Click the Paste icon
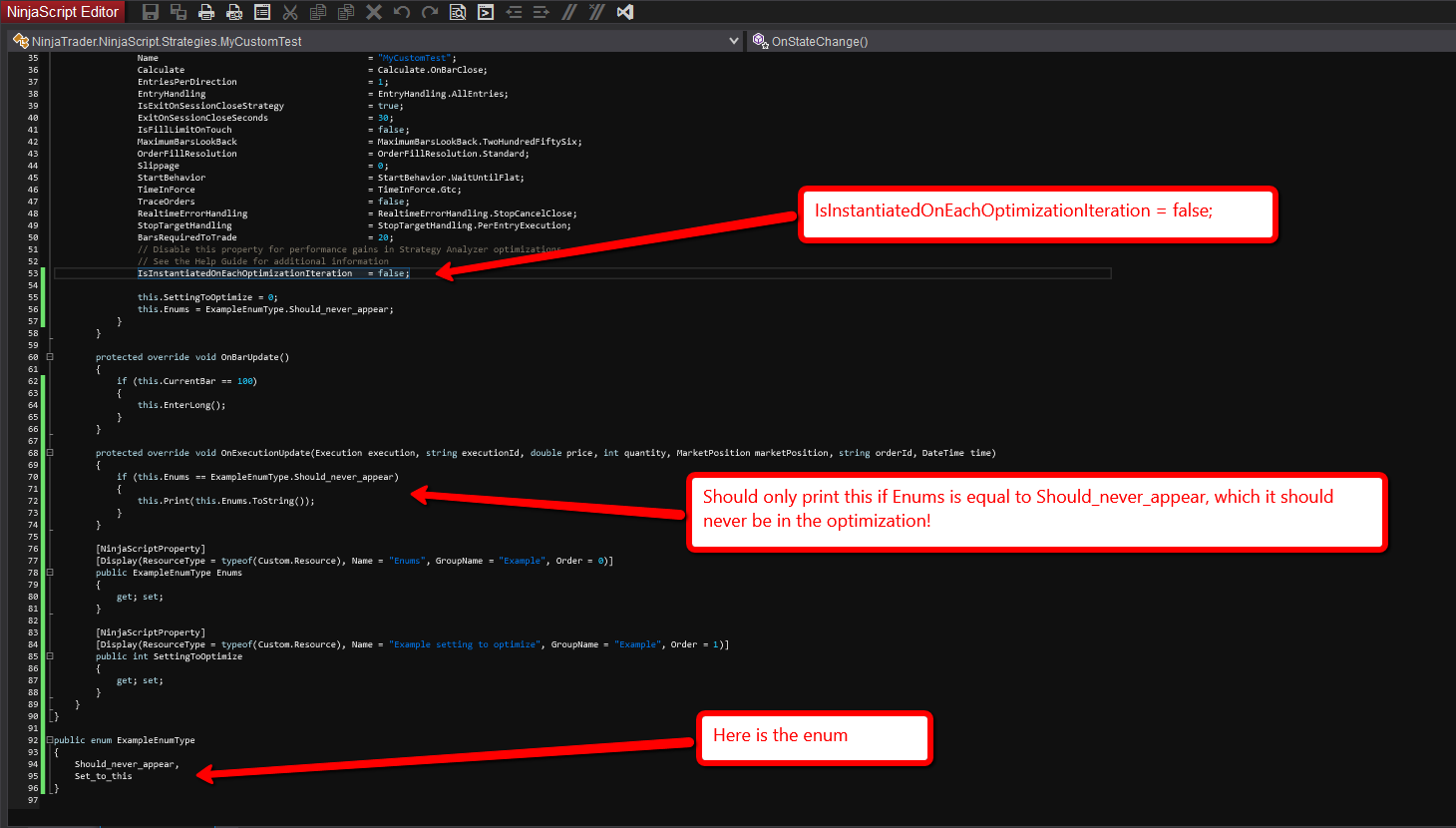Screen dimensions: 1456x828 pyautogui.click(x=346, y=12)
